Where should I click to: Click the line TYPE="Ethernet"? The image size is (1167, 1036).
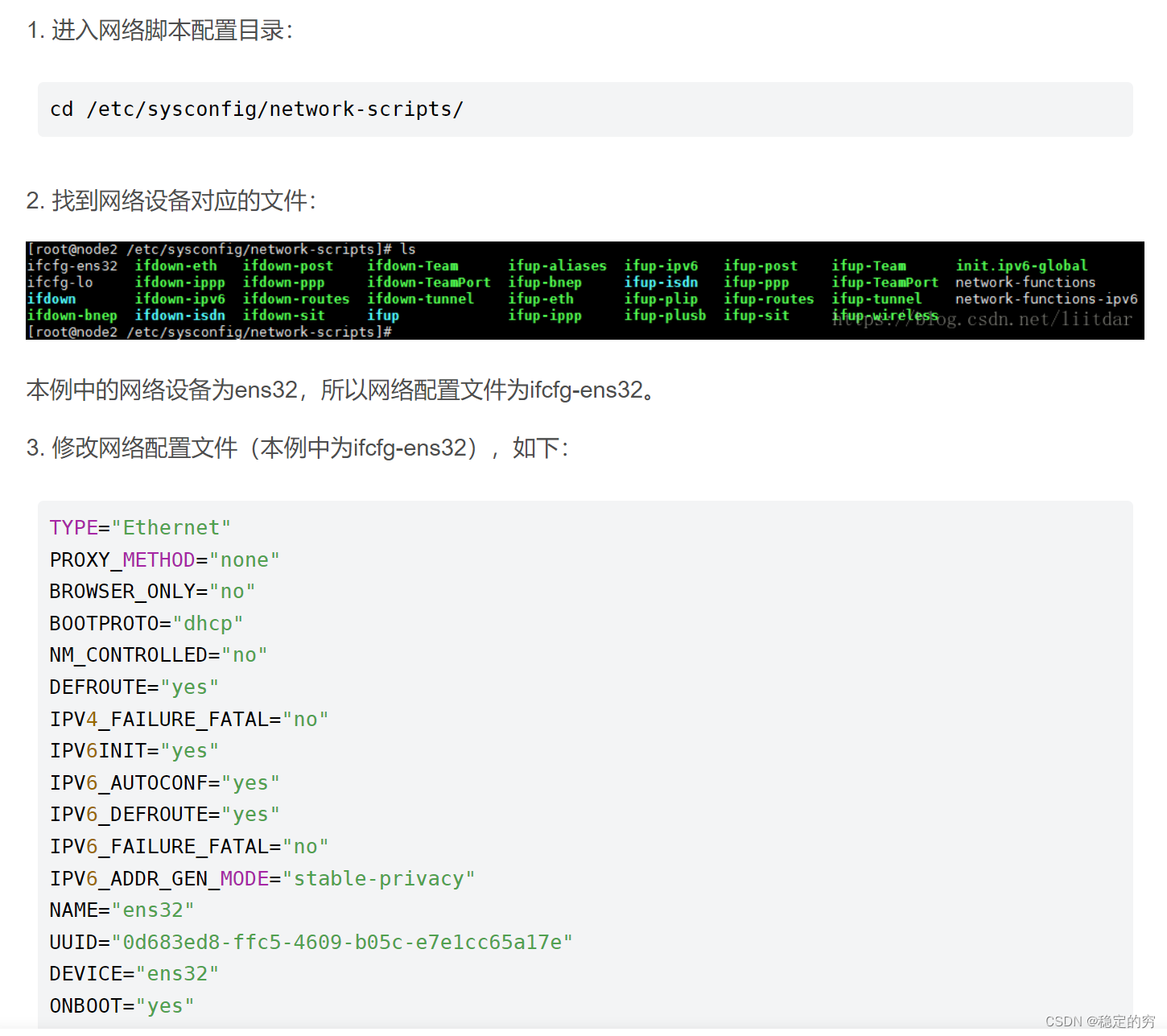click(140, 528)
